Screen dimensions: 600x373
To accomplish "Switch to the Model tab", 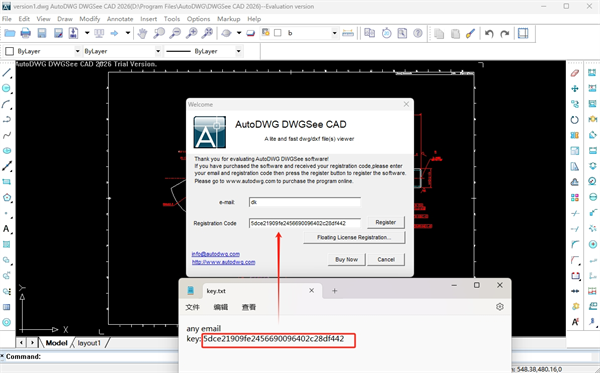I will (56, 343).
